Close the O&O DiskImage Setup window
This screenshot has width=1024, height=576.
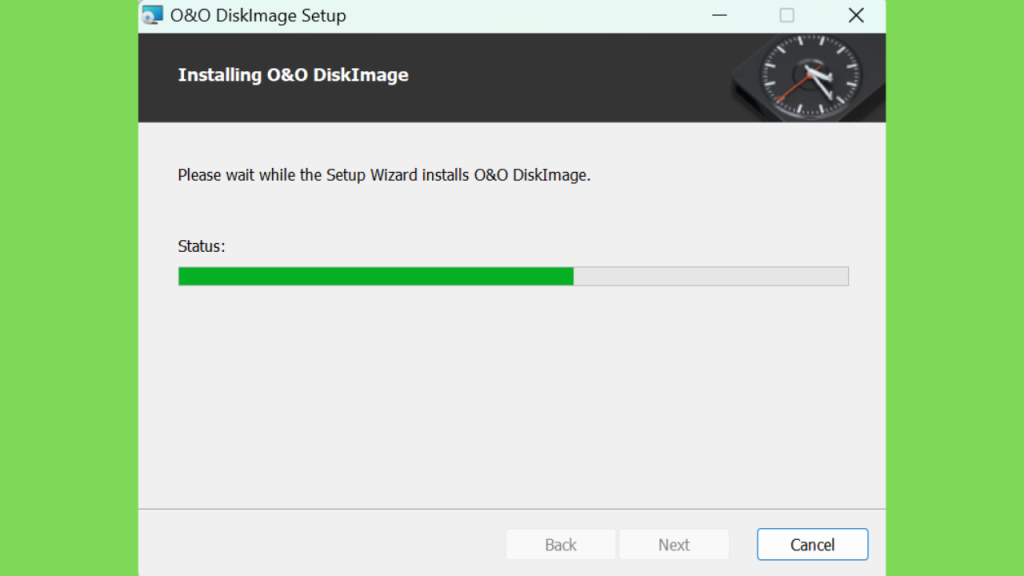pos(856,15)
